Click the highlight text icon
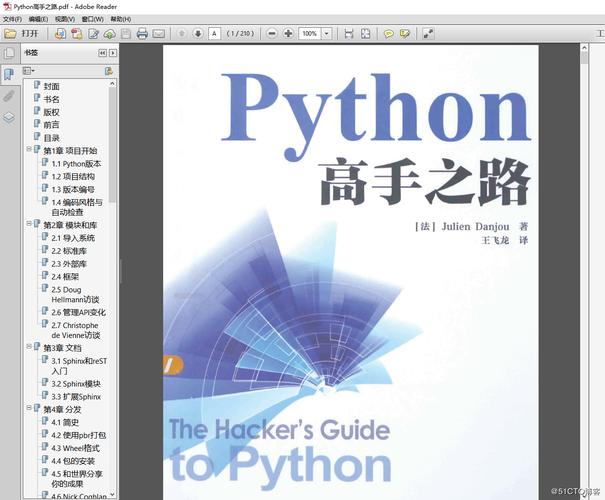 tap(405, 34)
